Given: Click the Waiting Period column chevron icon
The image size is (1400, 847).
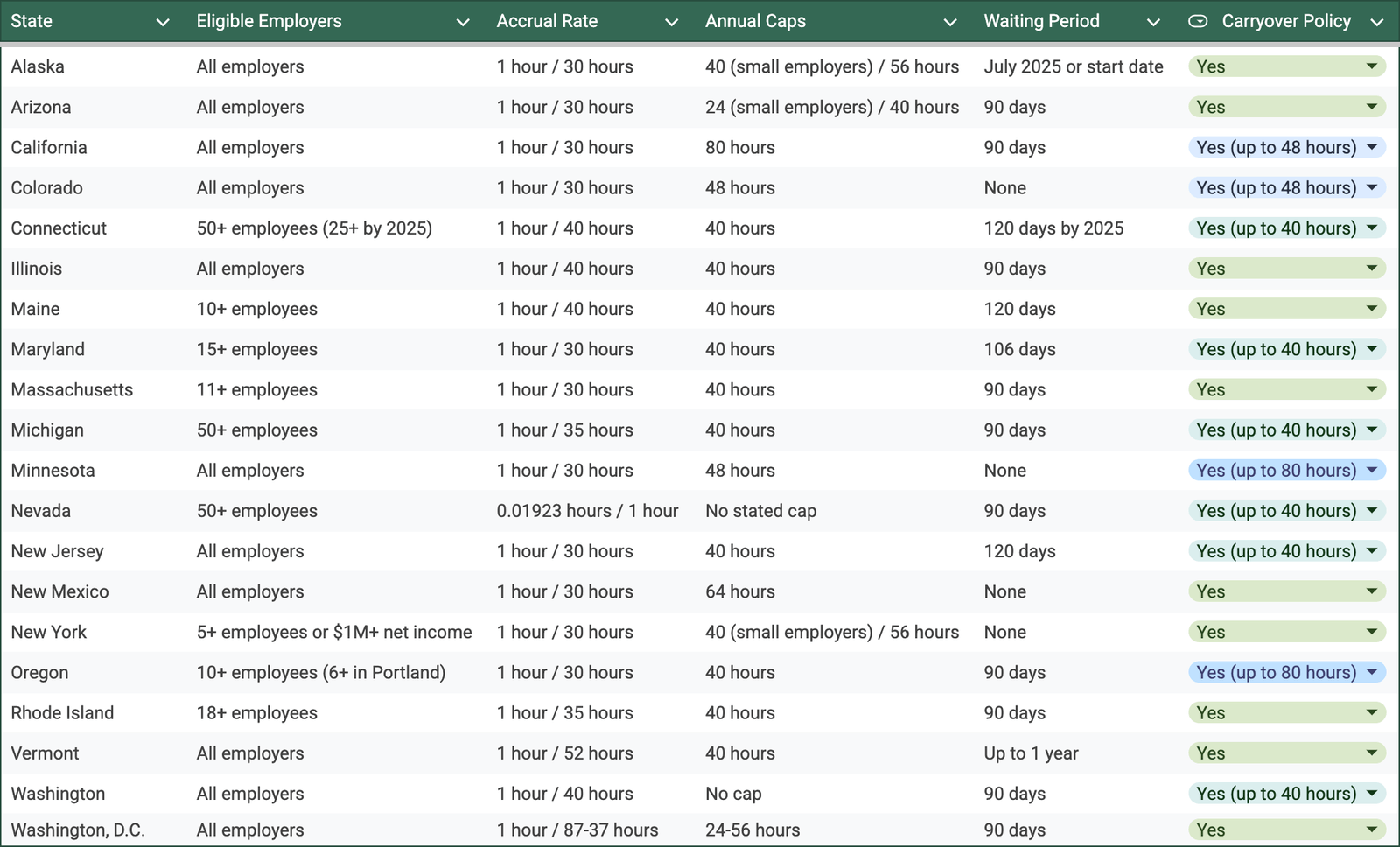Looking at the screenshot, I should (1153, 22).
